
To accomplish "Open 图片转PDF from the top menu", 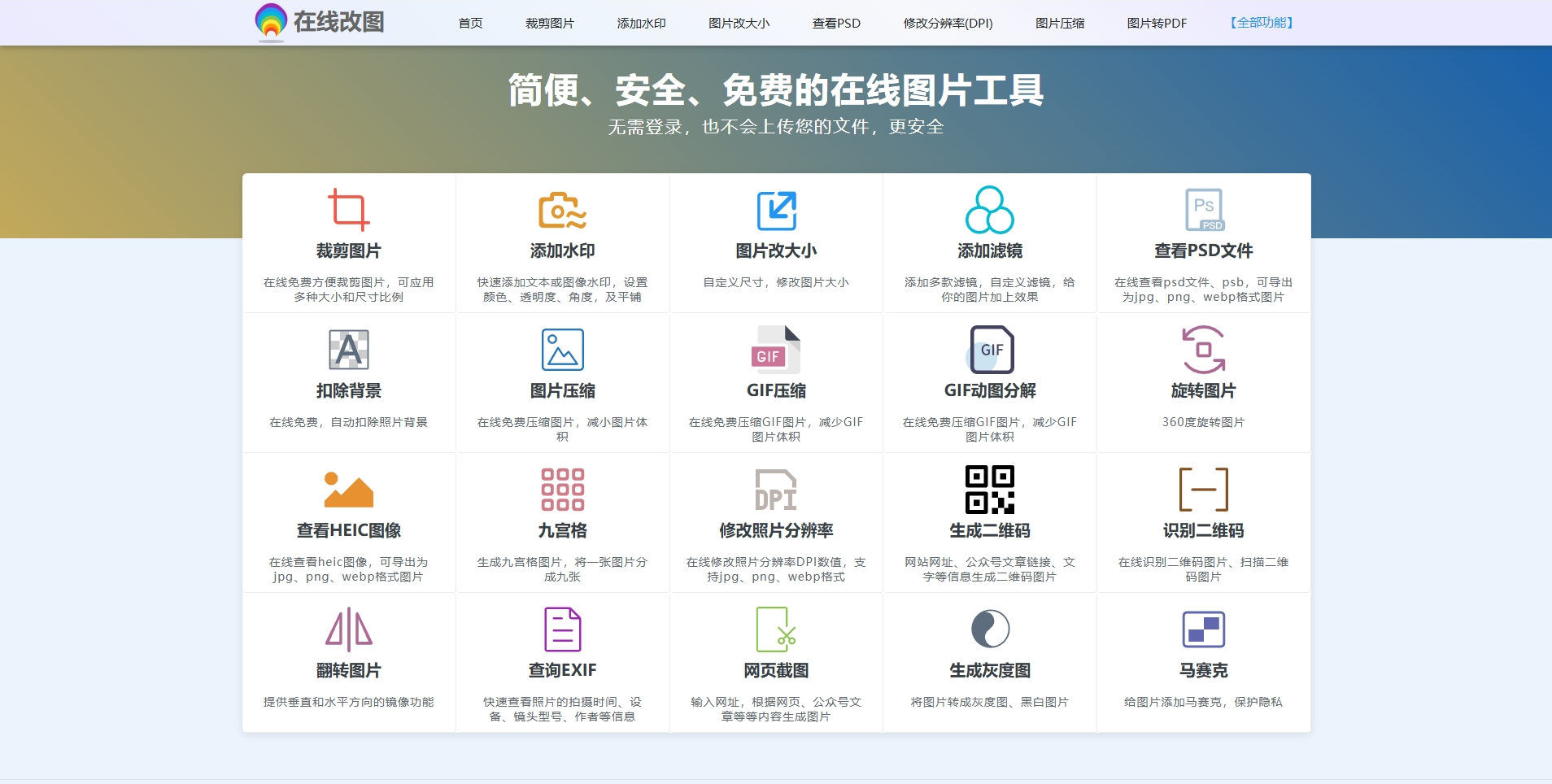I will [x=1156, y=24].
